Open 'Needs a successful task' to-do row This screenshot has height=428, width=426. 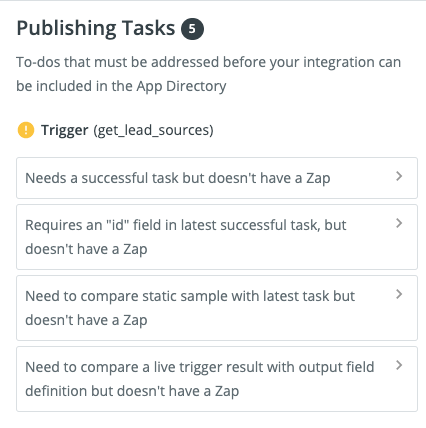(217, 178)
